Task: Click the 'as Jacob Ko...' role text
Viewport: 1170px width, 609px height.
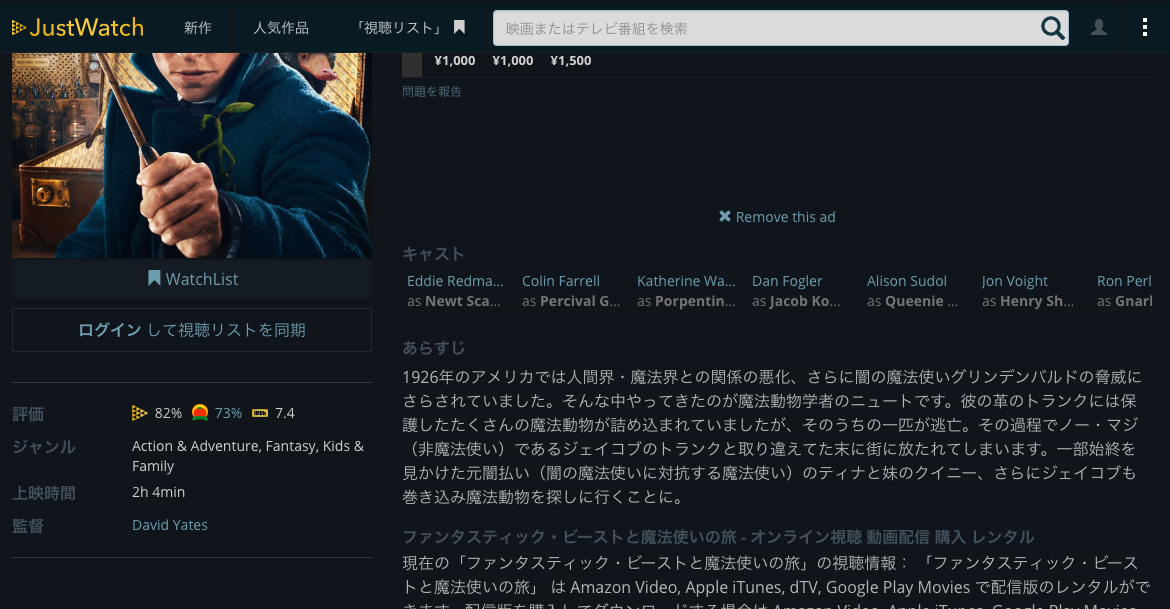Action: tap(796, 301)
